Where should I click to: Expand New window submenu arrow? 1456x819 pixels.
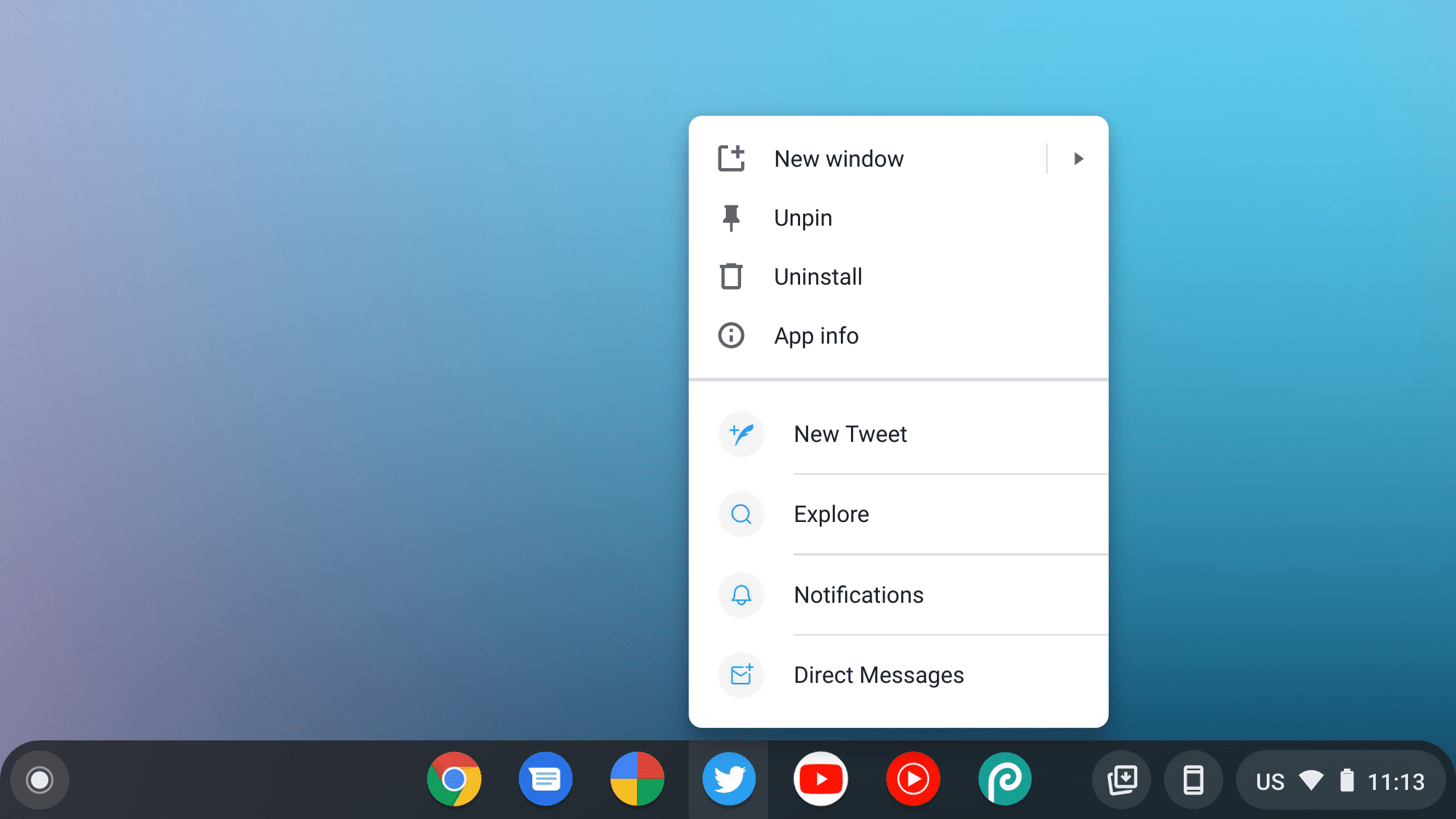click(1078, 158)
